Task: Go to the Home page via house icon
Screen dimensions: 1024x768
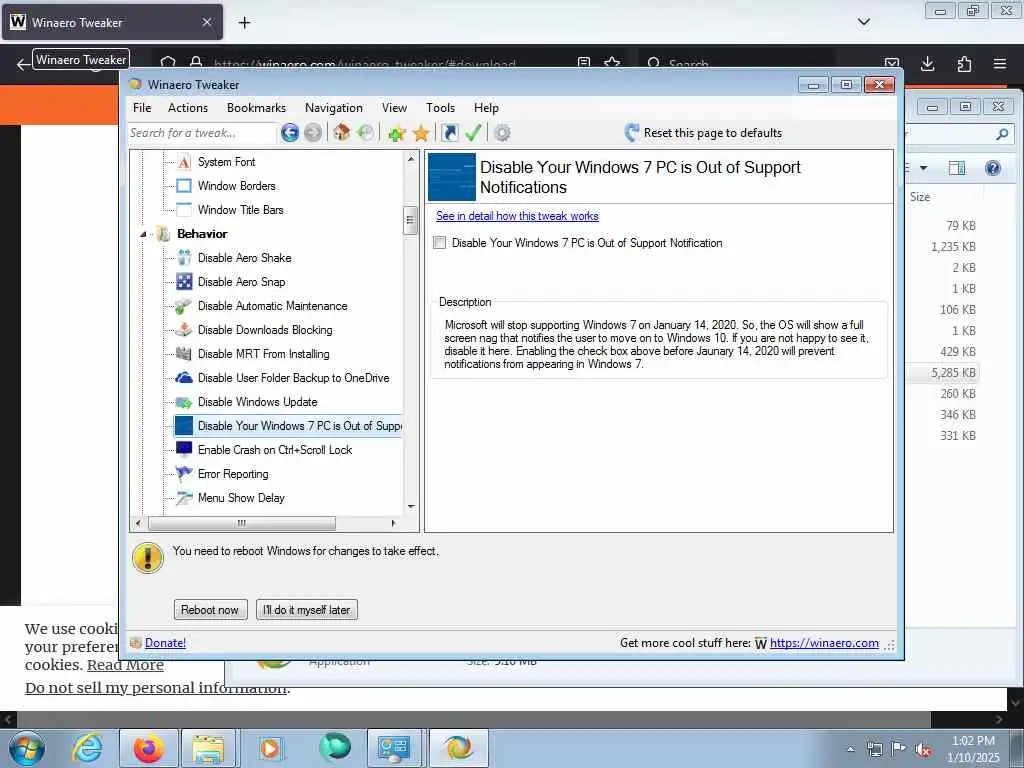Action: click(342, 133)
